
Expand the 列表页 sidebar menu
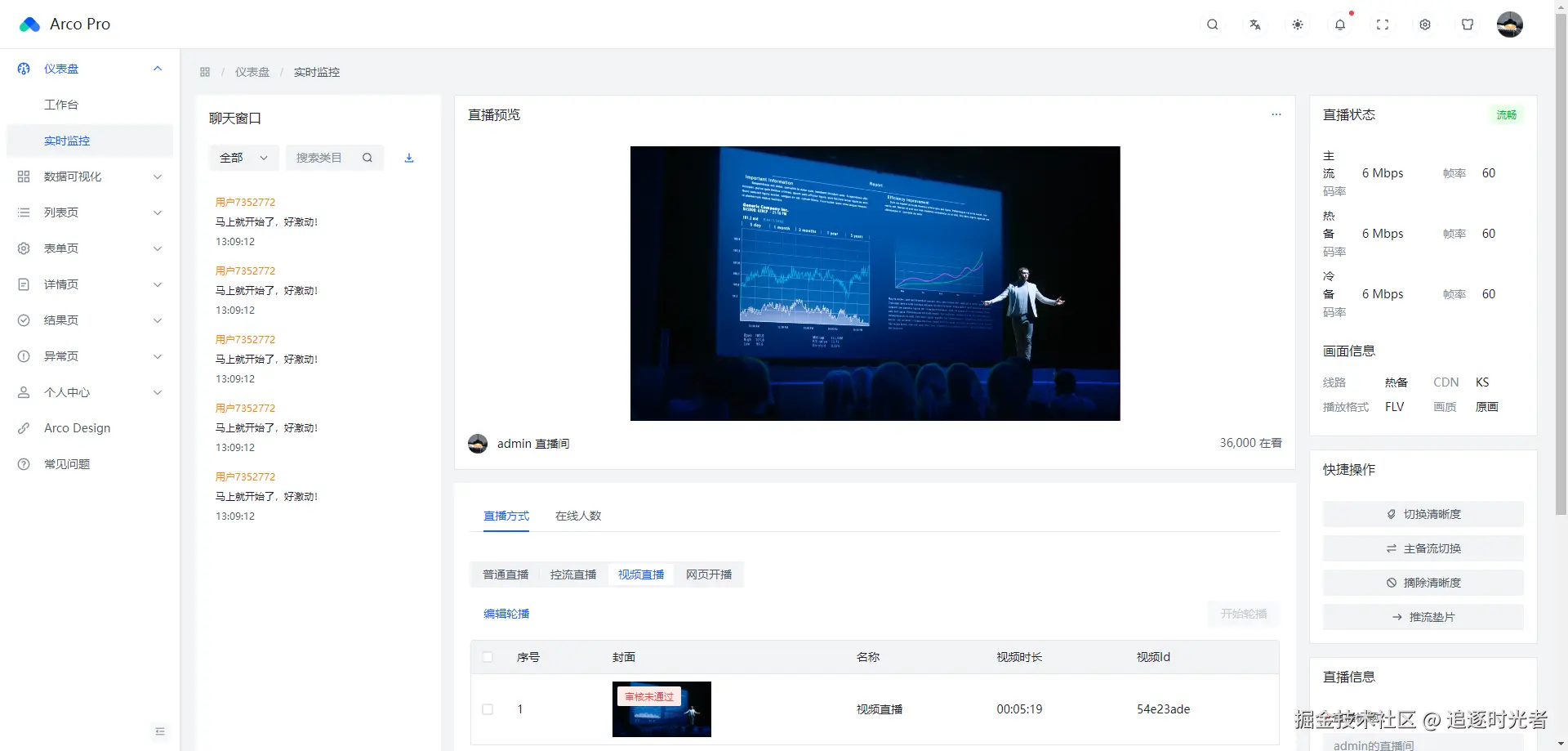tap(90, 212)
